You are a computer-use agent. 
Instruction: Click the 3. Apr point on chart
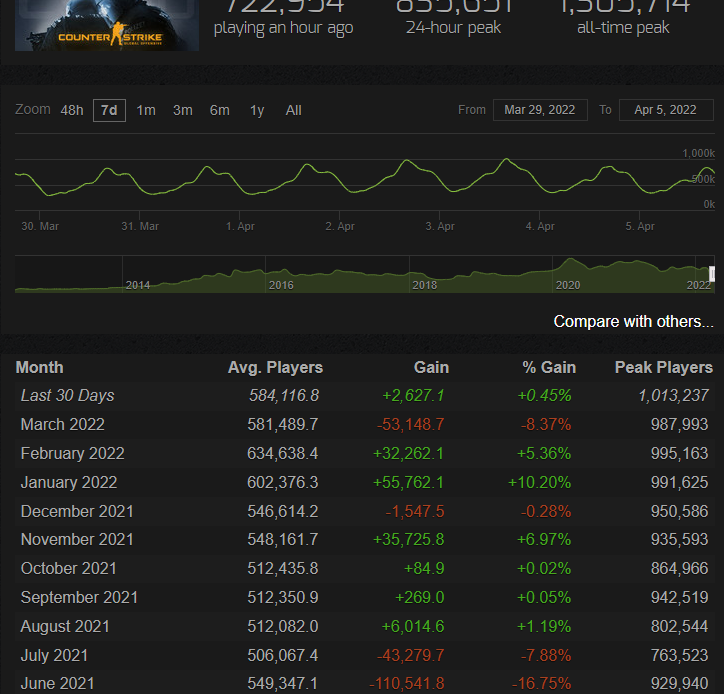[440, 226]
